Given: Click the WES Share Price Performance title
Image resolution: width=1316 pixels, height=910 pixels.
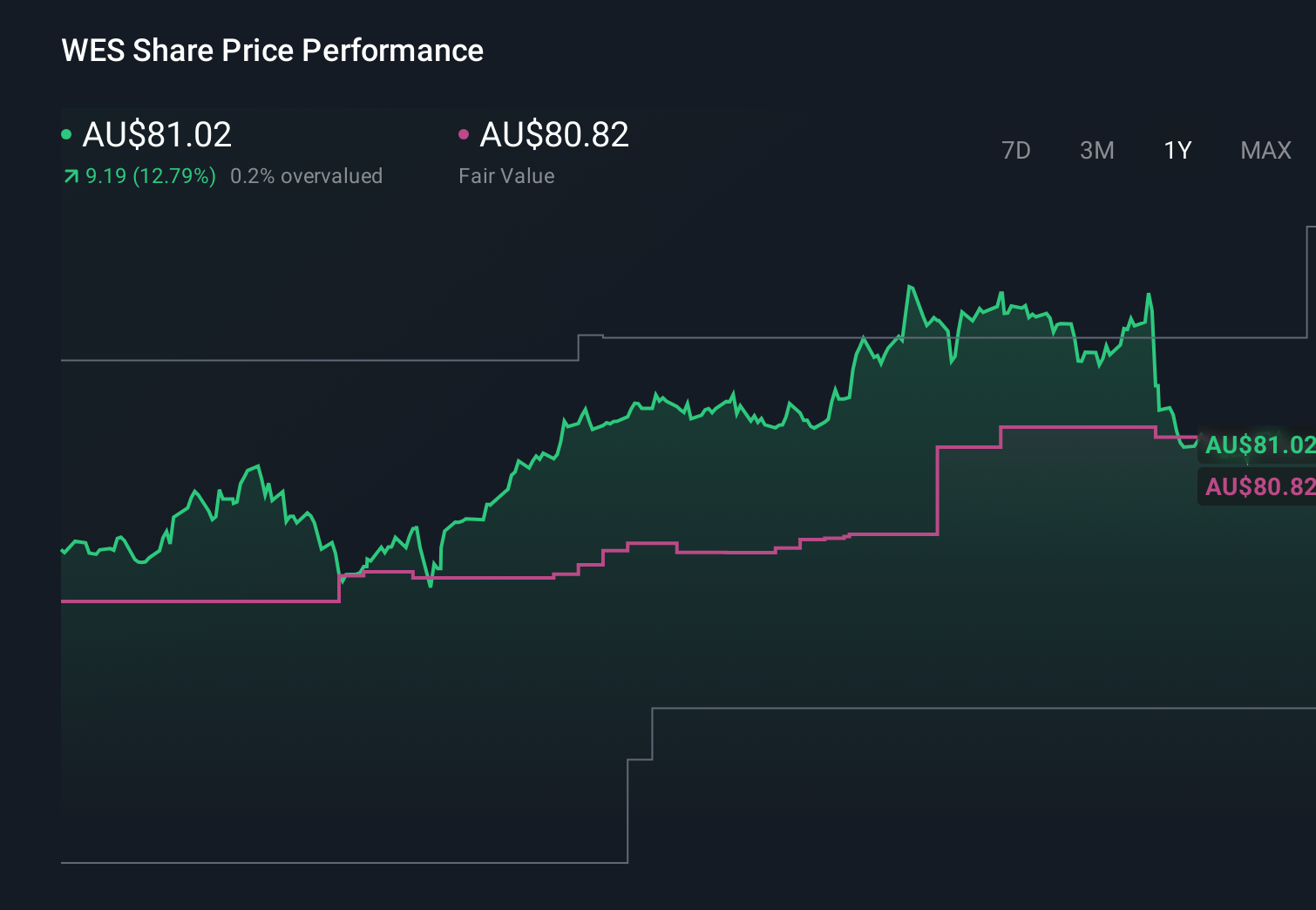Looking at the screenshot, I should 272,50.
